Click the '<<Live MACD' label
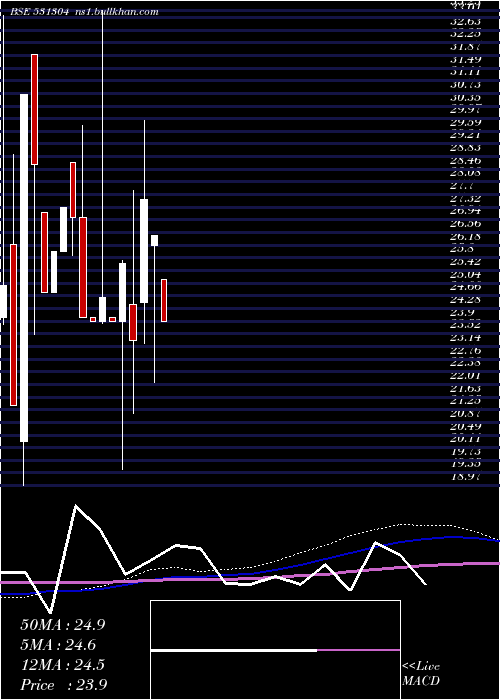The height and width of the screenshot is (700, 500). [x=421, y=673]
